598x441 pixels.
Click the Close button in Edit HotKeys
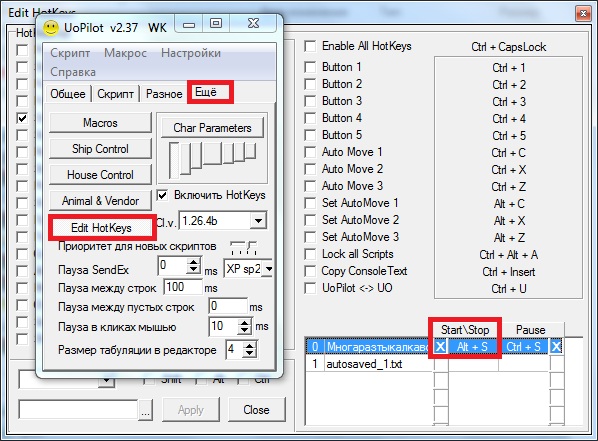click(x=257, y=410)
